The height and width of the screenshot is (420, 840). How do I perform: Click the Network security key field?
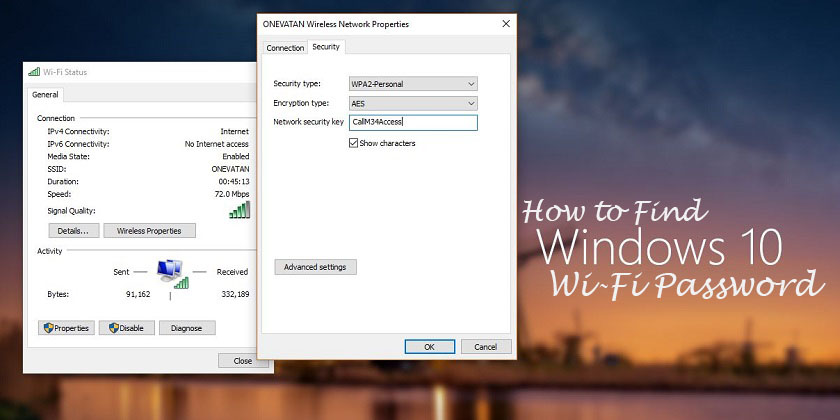tap(413, 123)
